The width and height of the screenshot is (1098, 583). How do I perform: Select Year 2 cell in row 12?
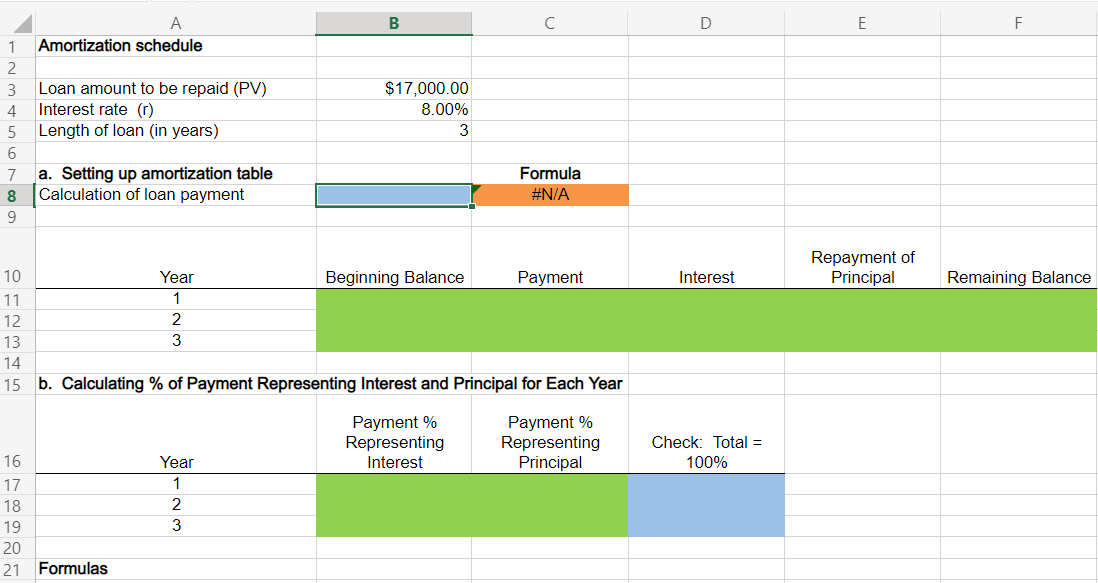pyautogui.click(x=176, y=320)
